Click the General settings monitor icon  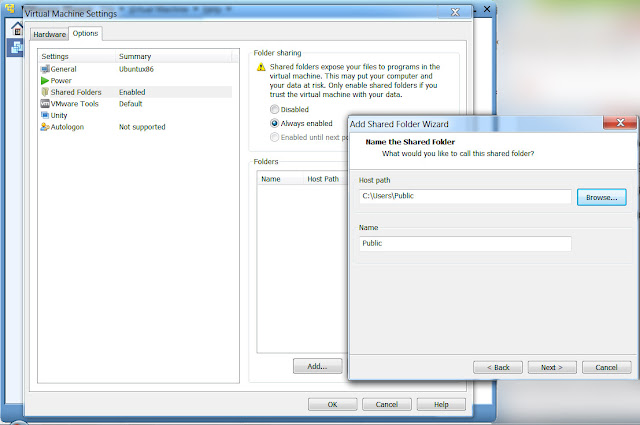coord(45,69)
